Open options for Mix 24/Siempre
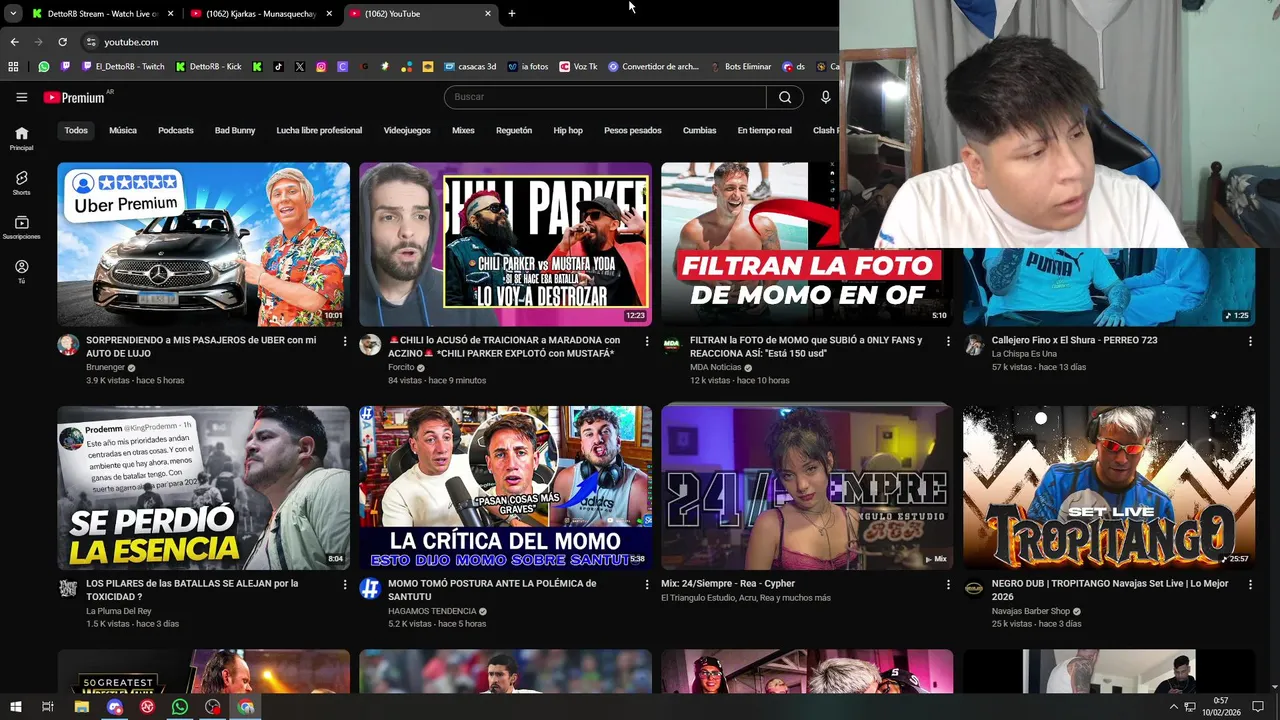1280x720 pixels. [x=949, y=584]
